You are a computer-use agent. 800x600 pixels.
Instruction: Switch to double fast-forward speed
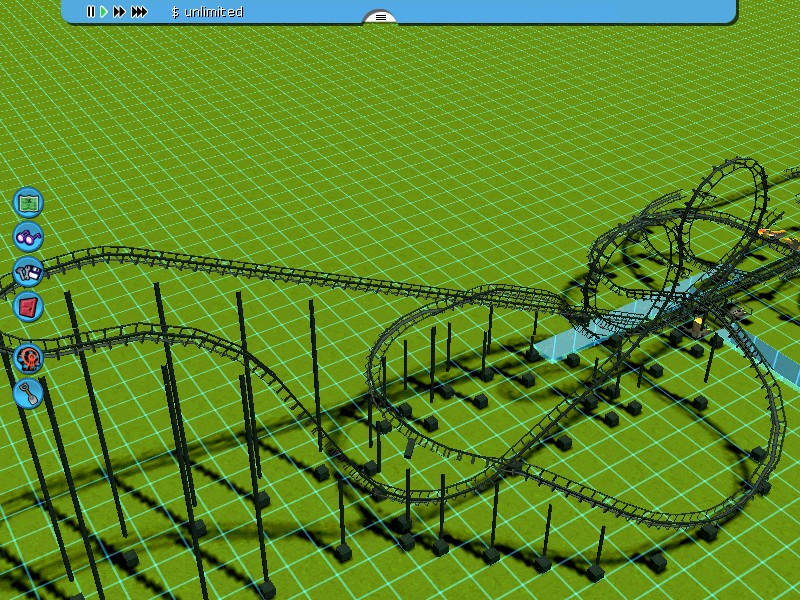tap(120, 12)
